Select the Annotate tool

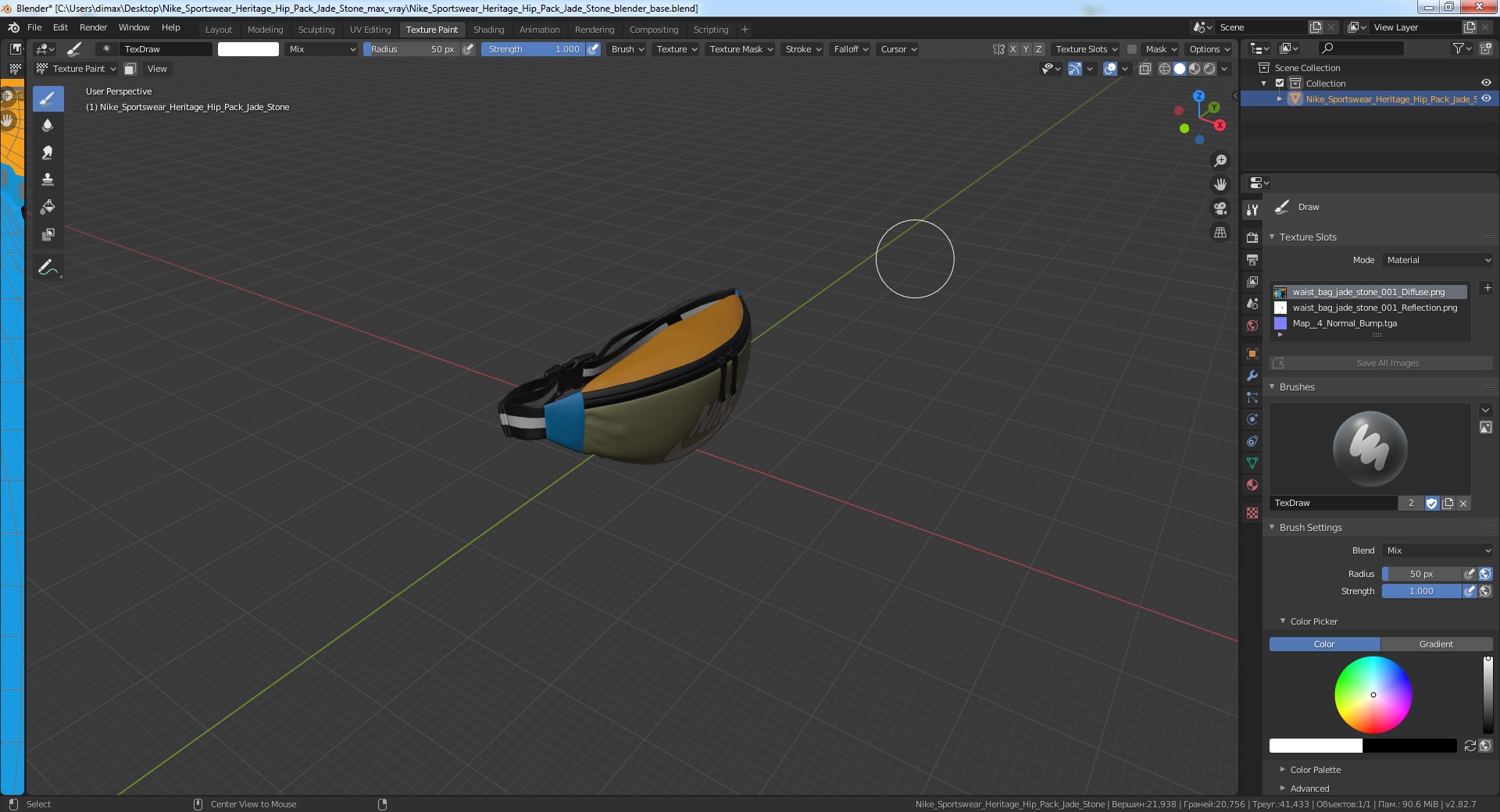(48, 267)
